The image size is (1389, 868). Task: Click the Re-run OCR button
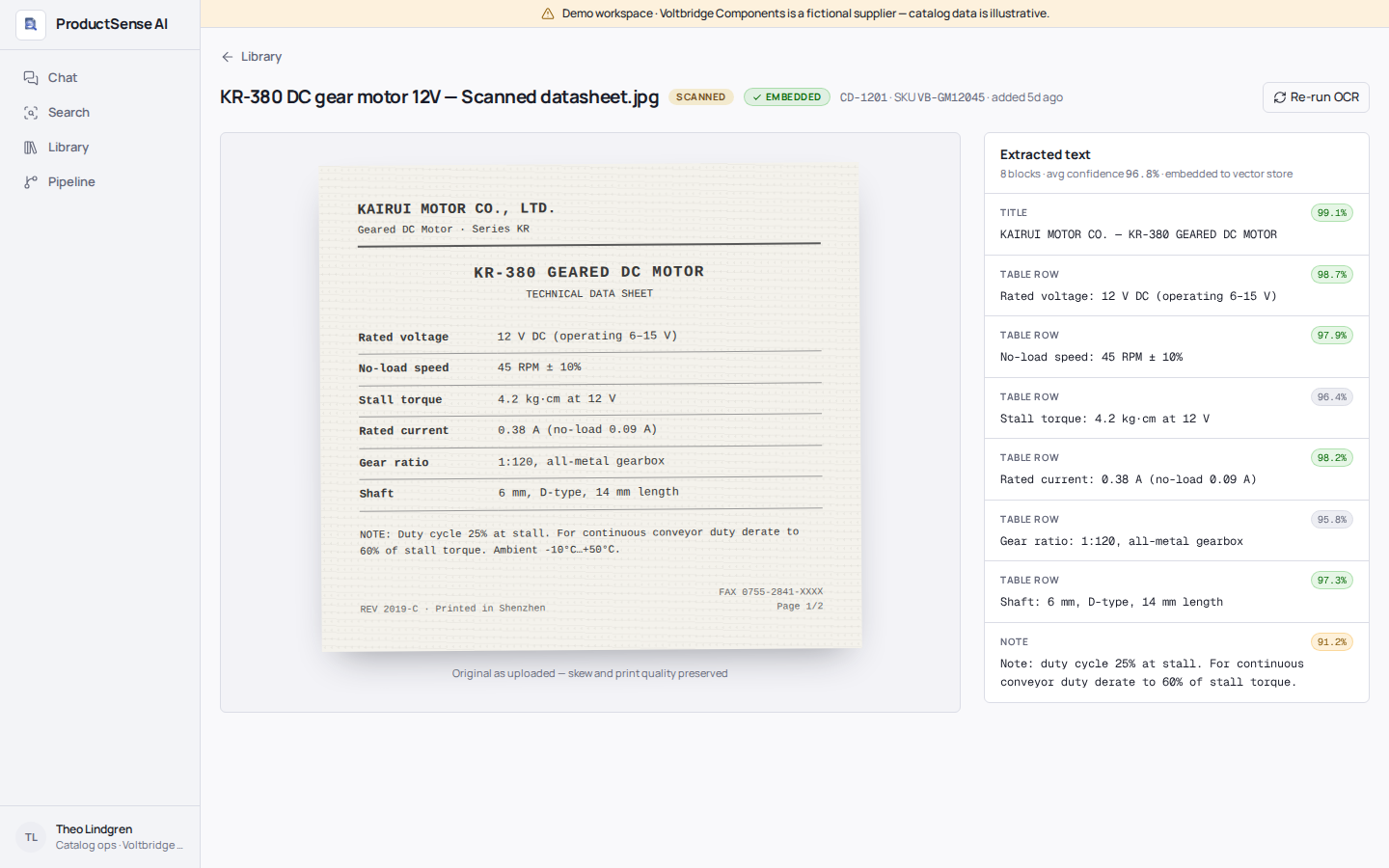point(1316,97)
